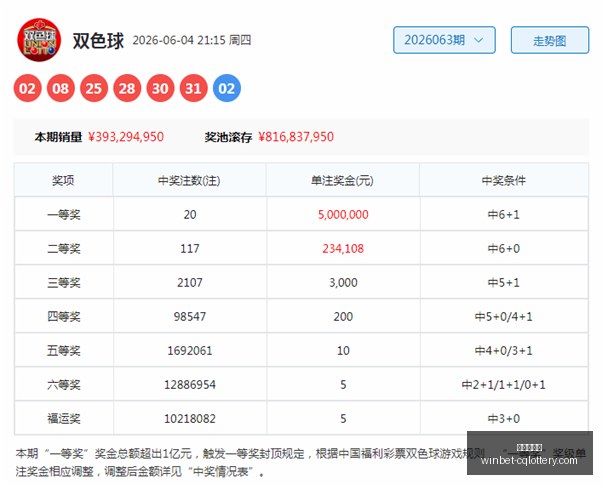Image resolution: width=604 pixels, height=486 pixels.
Task: Click the 中奖条件 column header
Action: [x=503, y=180]
